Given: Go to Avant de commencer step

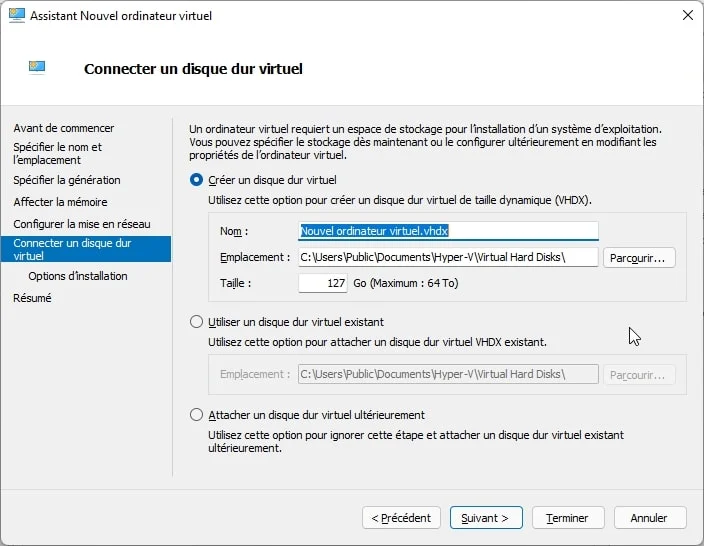Looking at the screenshot, I should tap(64, 128).
